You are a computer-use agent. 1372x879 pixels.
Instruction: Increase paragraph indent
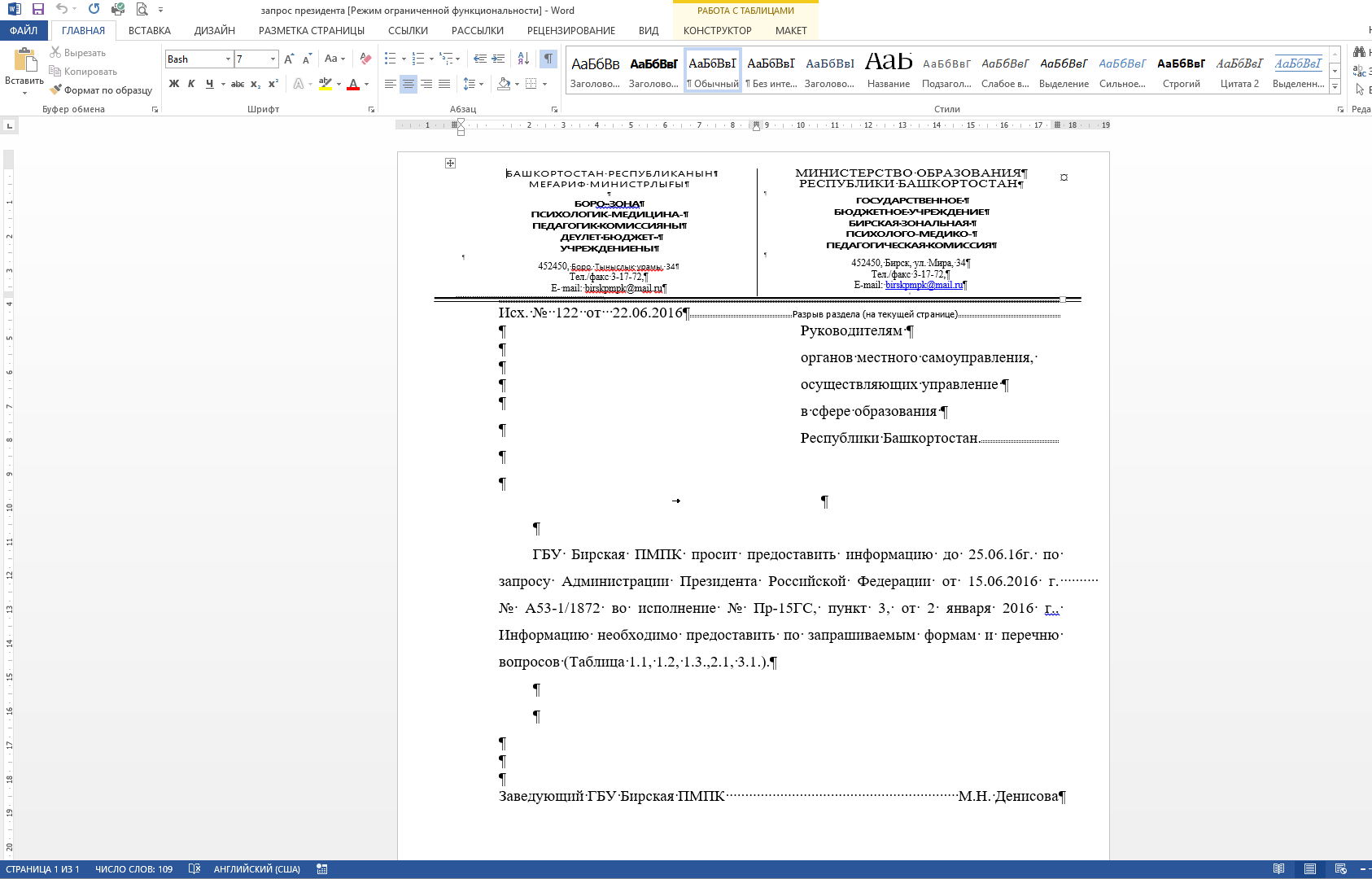[498, 59]
